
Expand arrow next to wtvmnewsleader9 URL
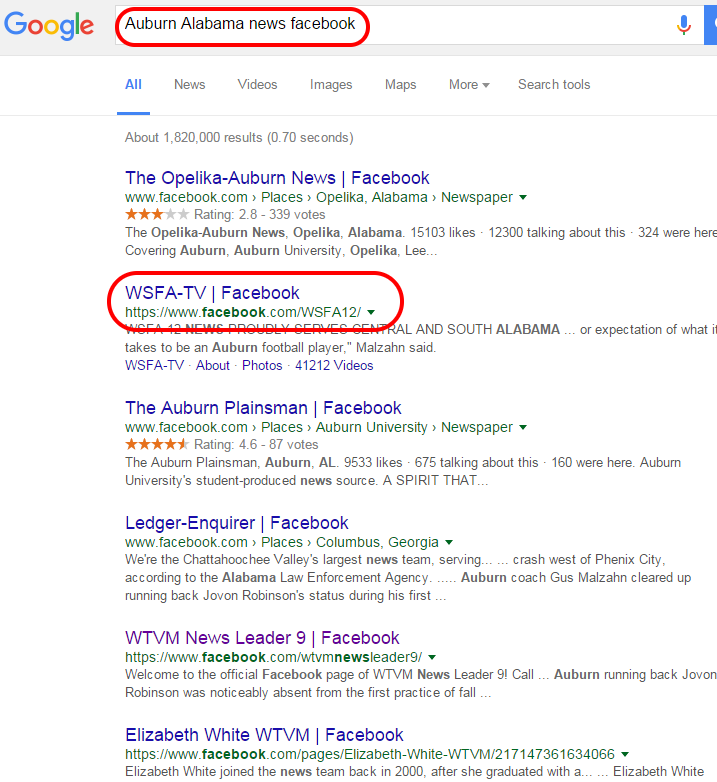point(432,657)
